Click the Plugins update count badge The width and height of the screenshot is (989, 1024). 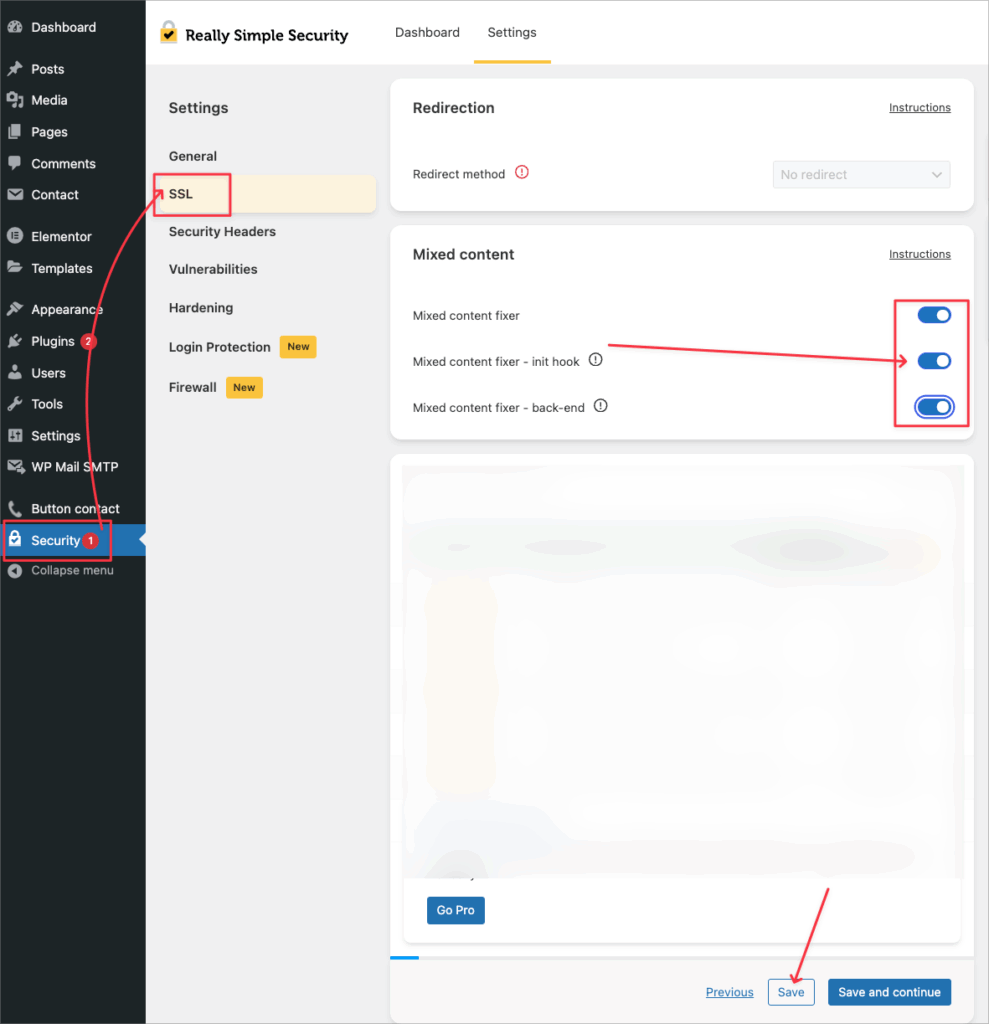(88, 341)
